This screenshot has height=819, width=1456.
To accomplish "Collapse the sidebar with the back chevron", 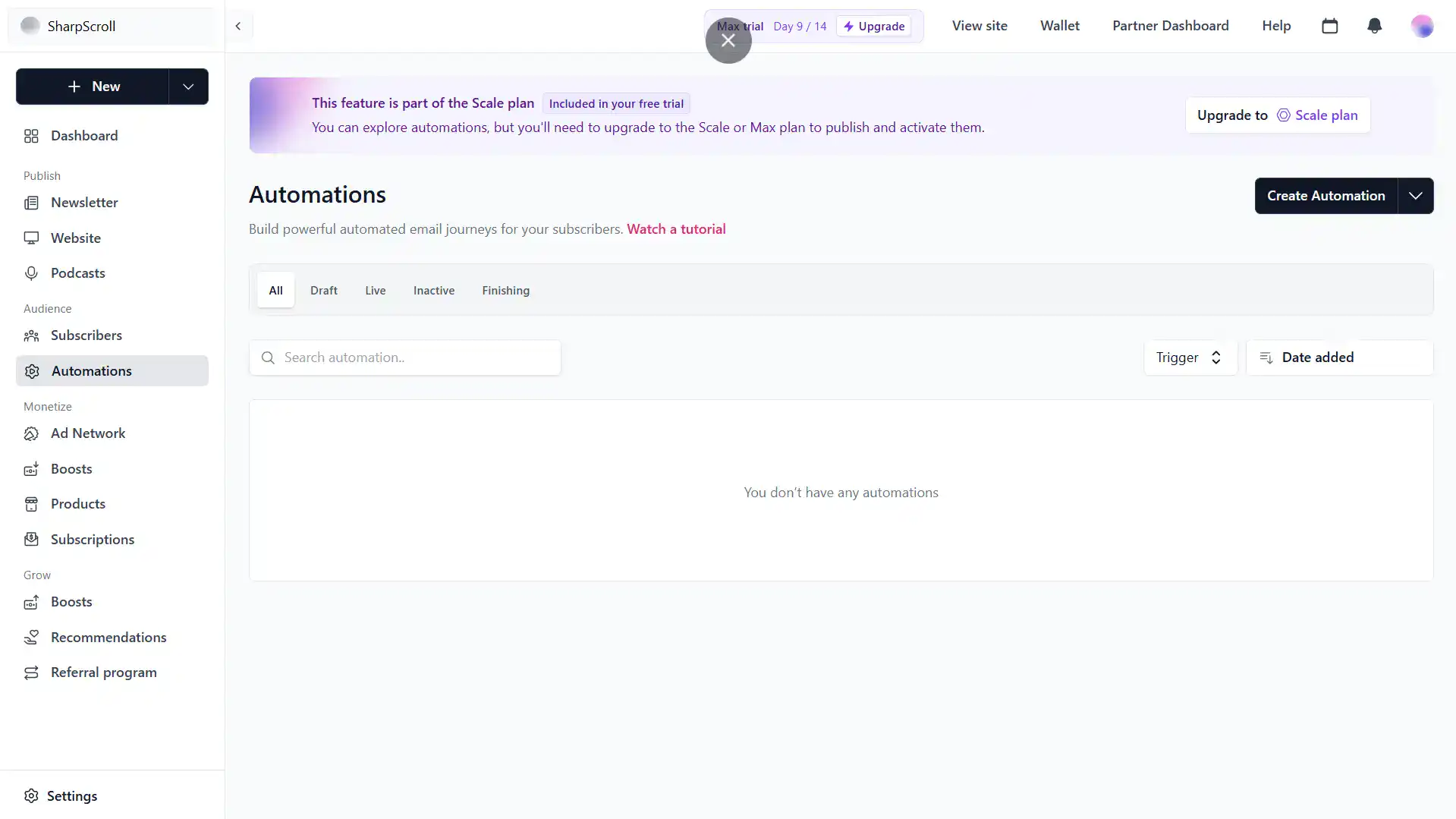I will tap(238, 26).
